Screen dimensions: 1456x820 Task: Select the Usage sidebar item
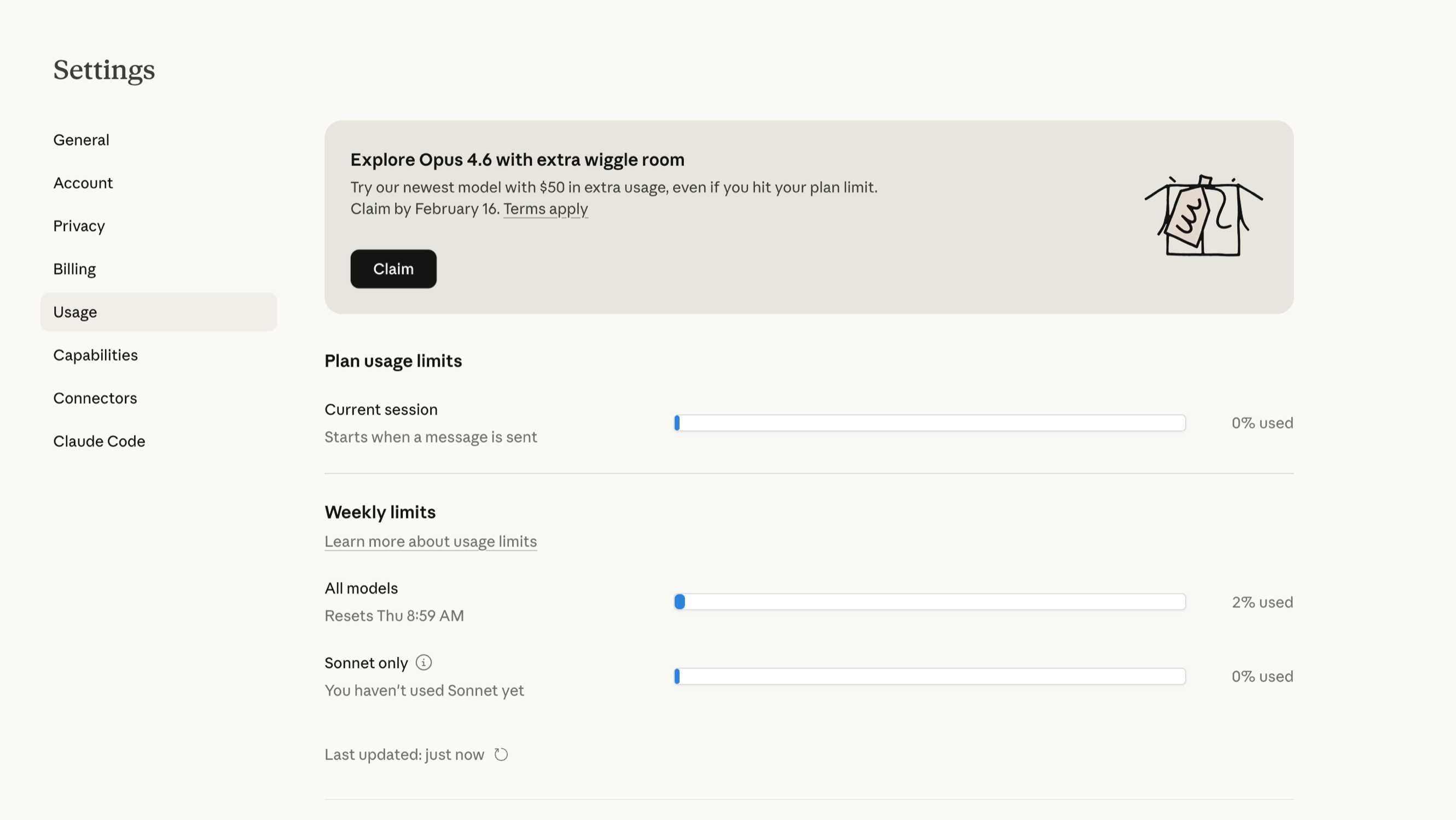pos(75,312)
